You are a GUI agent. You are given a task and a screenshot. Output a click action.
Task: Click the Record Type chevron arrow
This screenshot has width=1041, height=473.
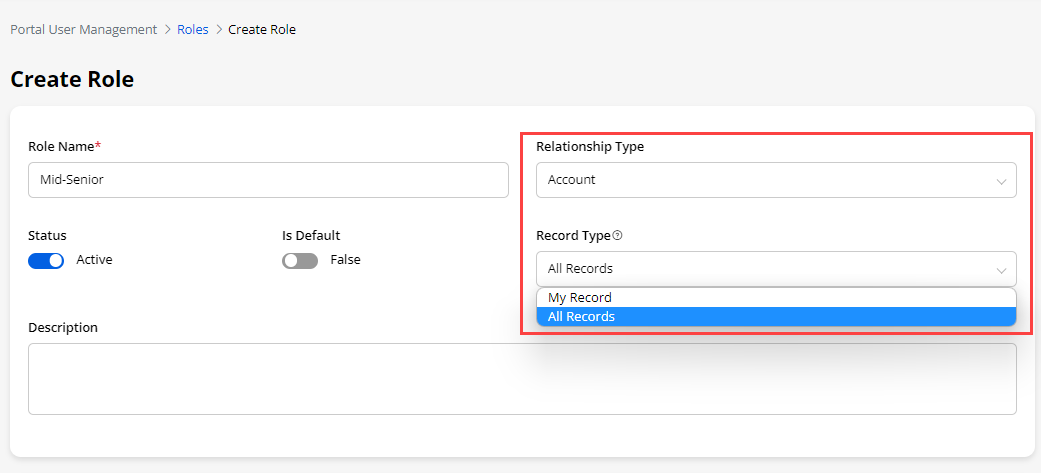pyautogui.click(x=1001, y=270)
